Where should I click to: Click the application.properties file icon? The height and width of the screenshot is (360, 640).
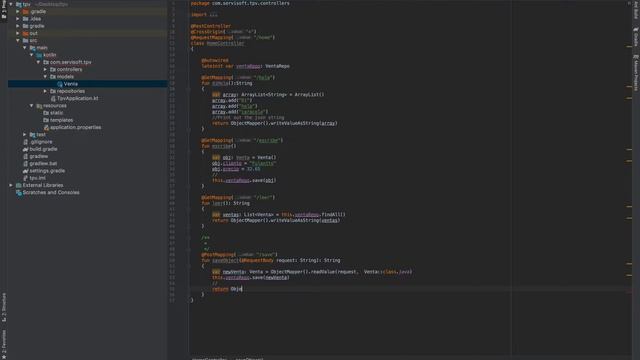pyautogui.click(x=46, y=127)
